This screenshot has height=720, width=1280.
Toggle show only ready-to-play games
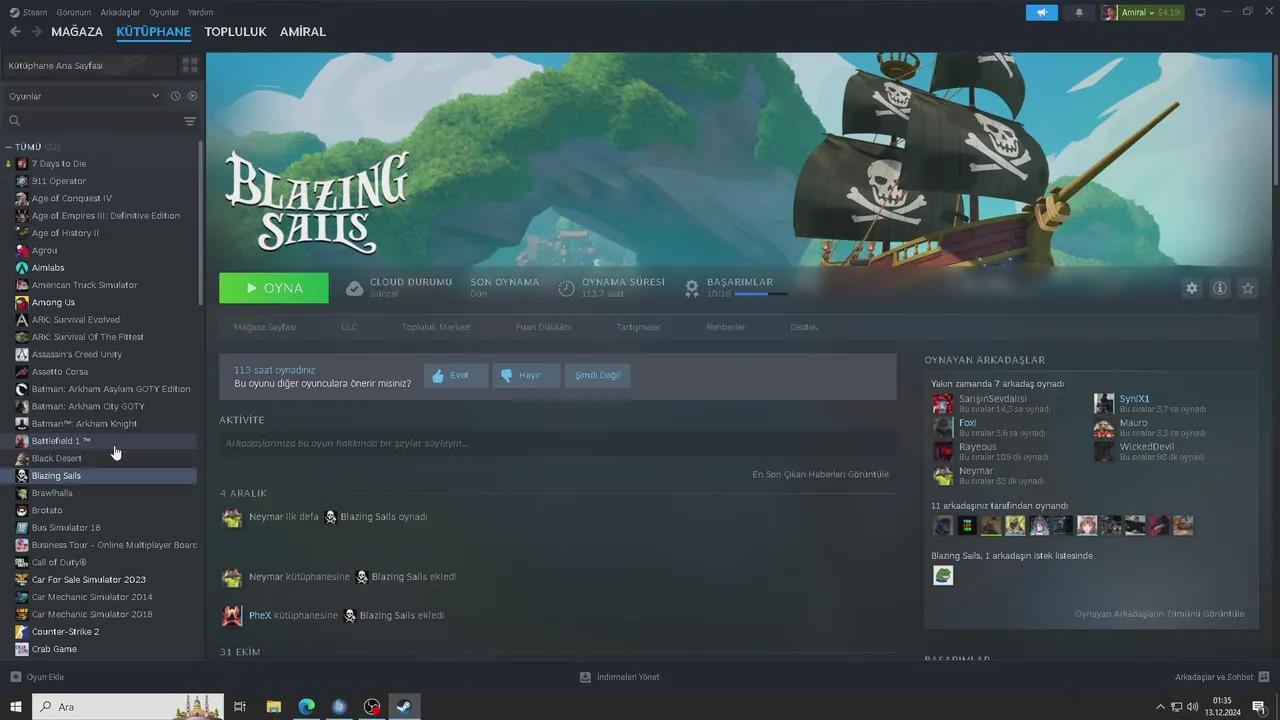tap(193, 96)
